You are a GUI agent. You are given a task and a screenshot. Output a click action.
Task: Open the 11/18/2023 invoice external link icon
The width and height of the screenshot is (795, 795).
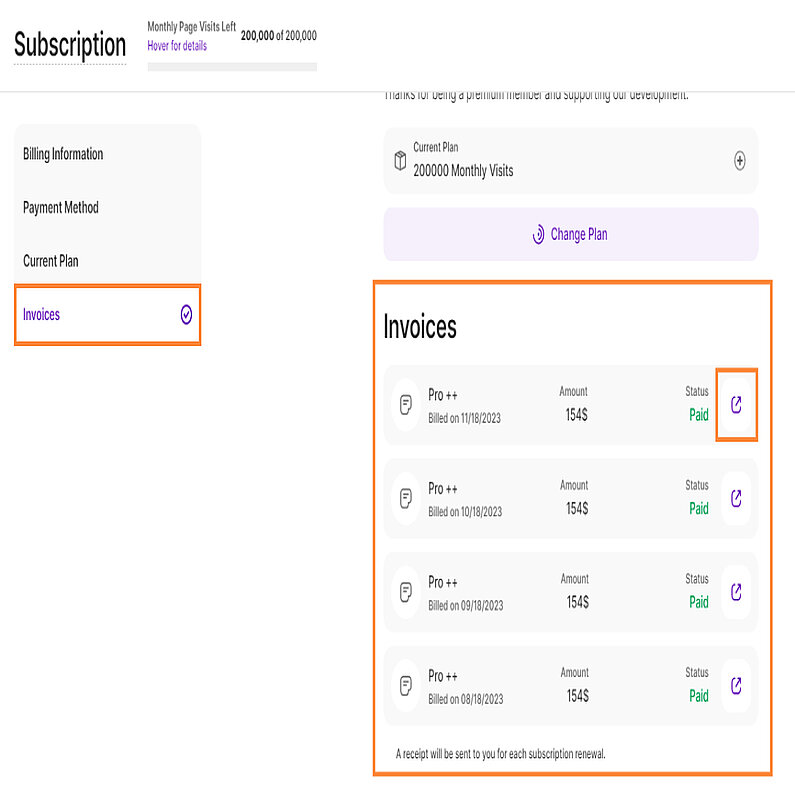(737, 405)
